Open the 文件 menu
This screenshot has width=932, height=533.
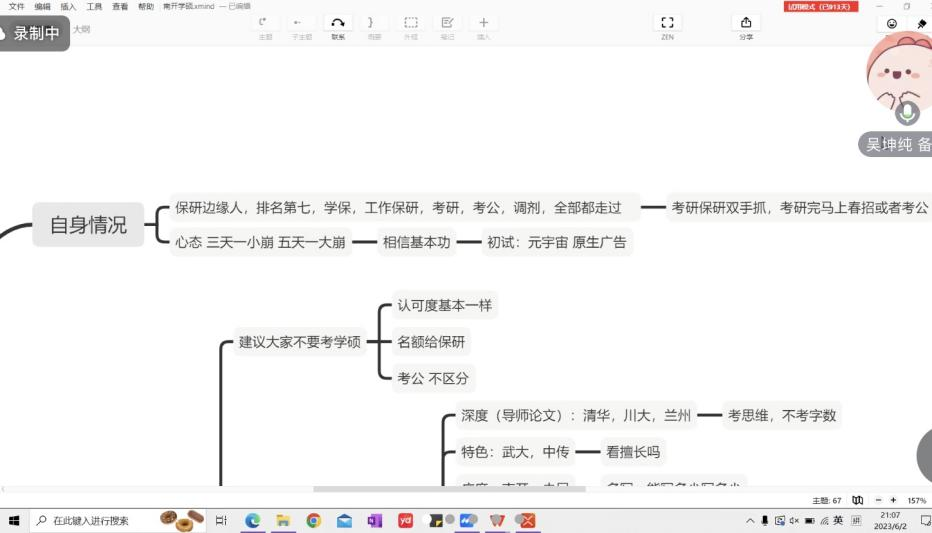point(16,7)
